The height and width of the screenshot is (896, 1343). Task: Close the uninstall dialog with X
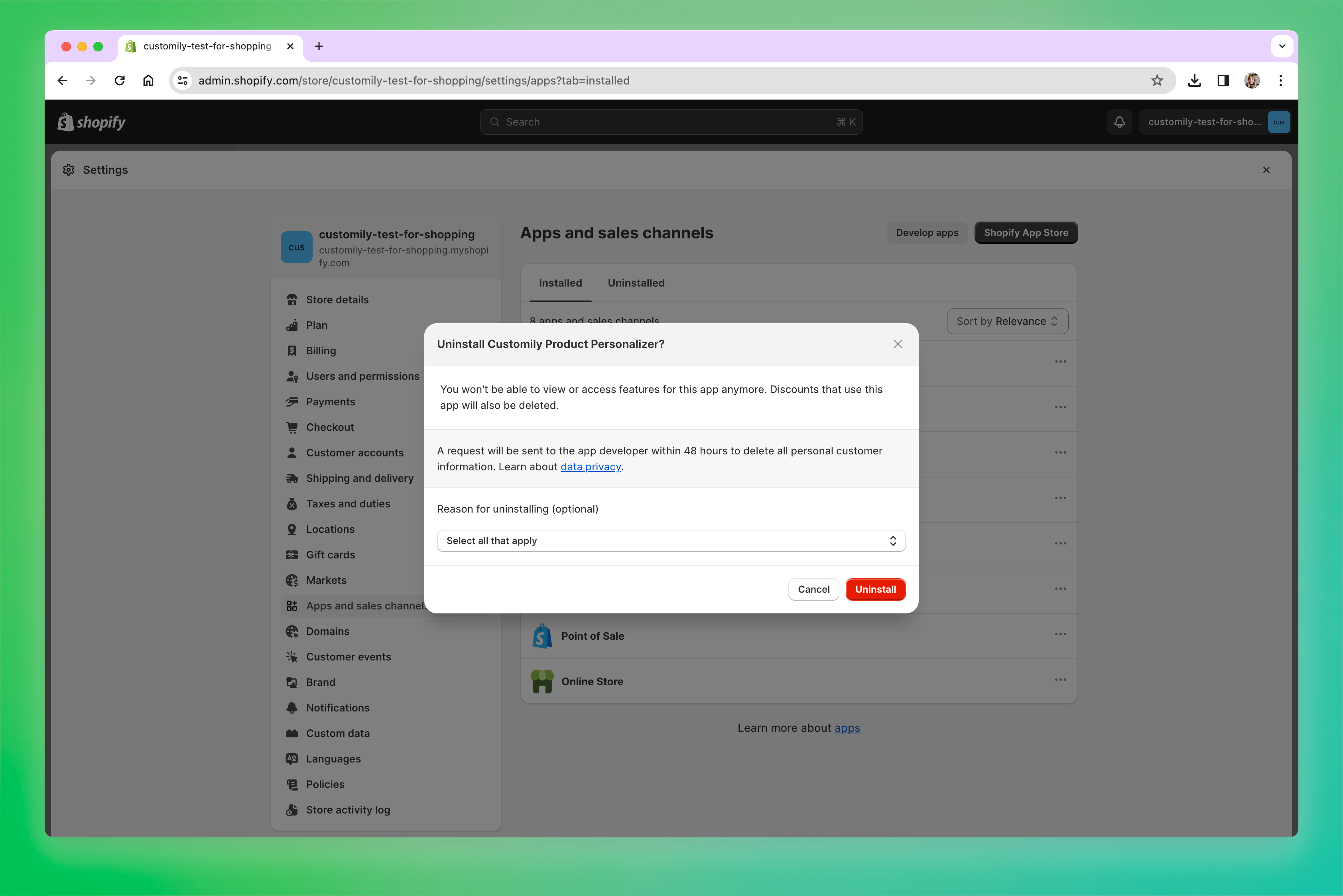(898, 344)
